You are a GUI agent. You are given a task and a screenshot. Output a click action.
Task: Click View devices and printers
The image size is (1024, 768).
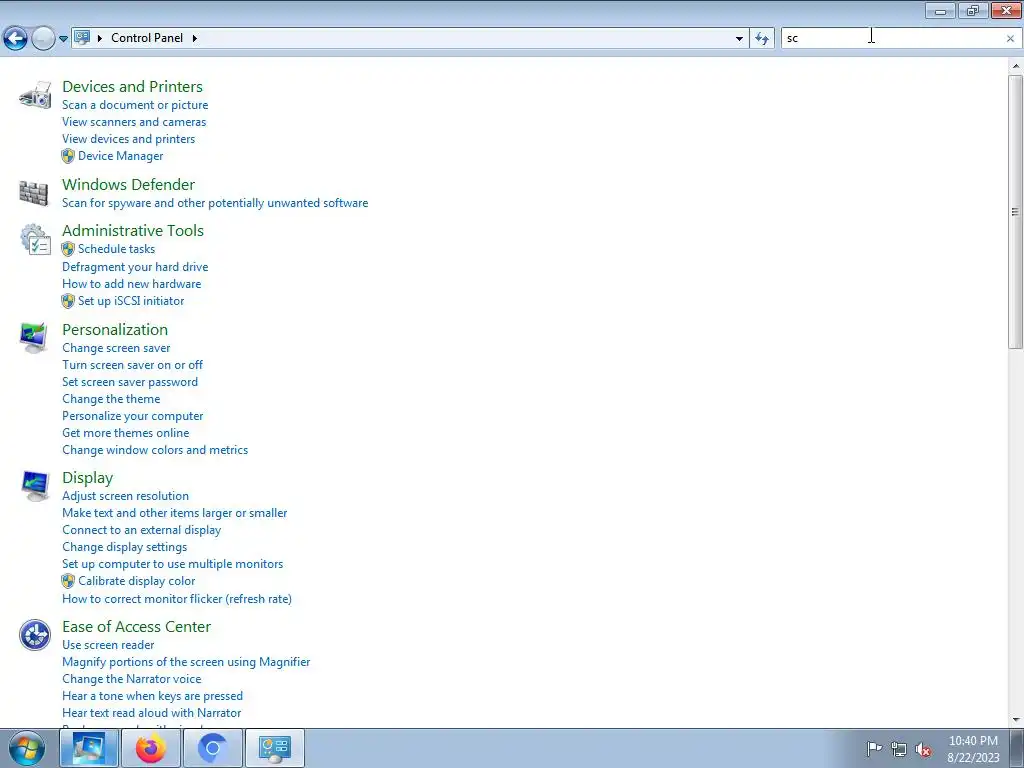coord(129,139)
